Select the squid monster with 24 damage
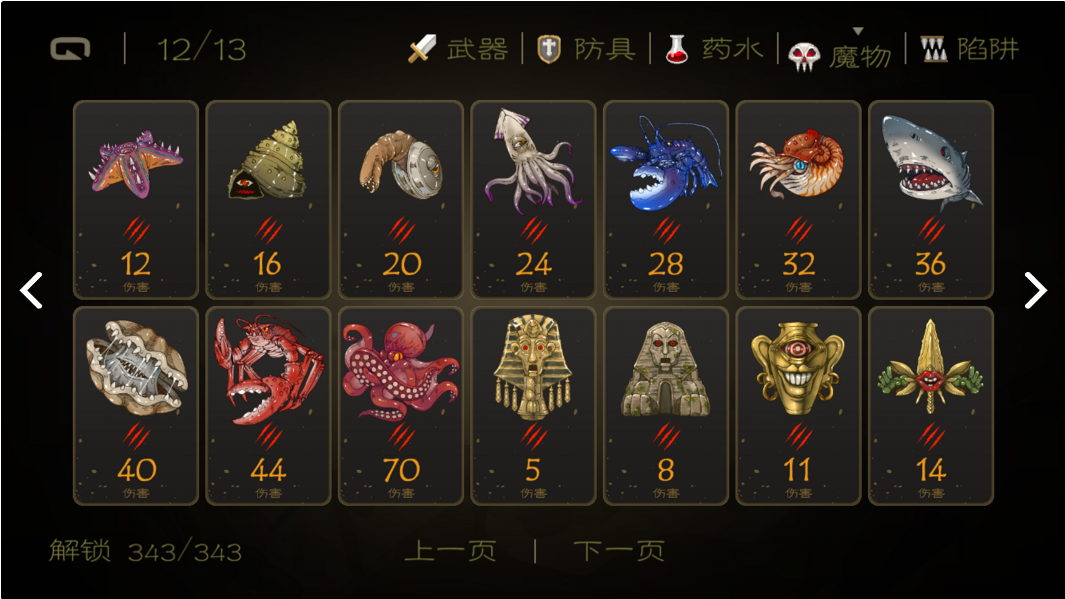The image size is (1065, 599). (533, 200)
